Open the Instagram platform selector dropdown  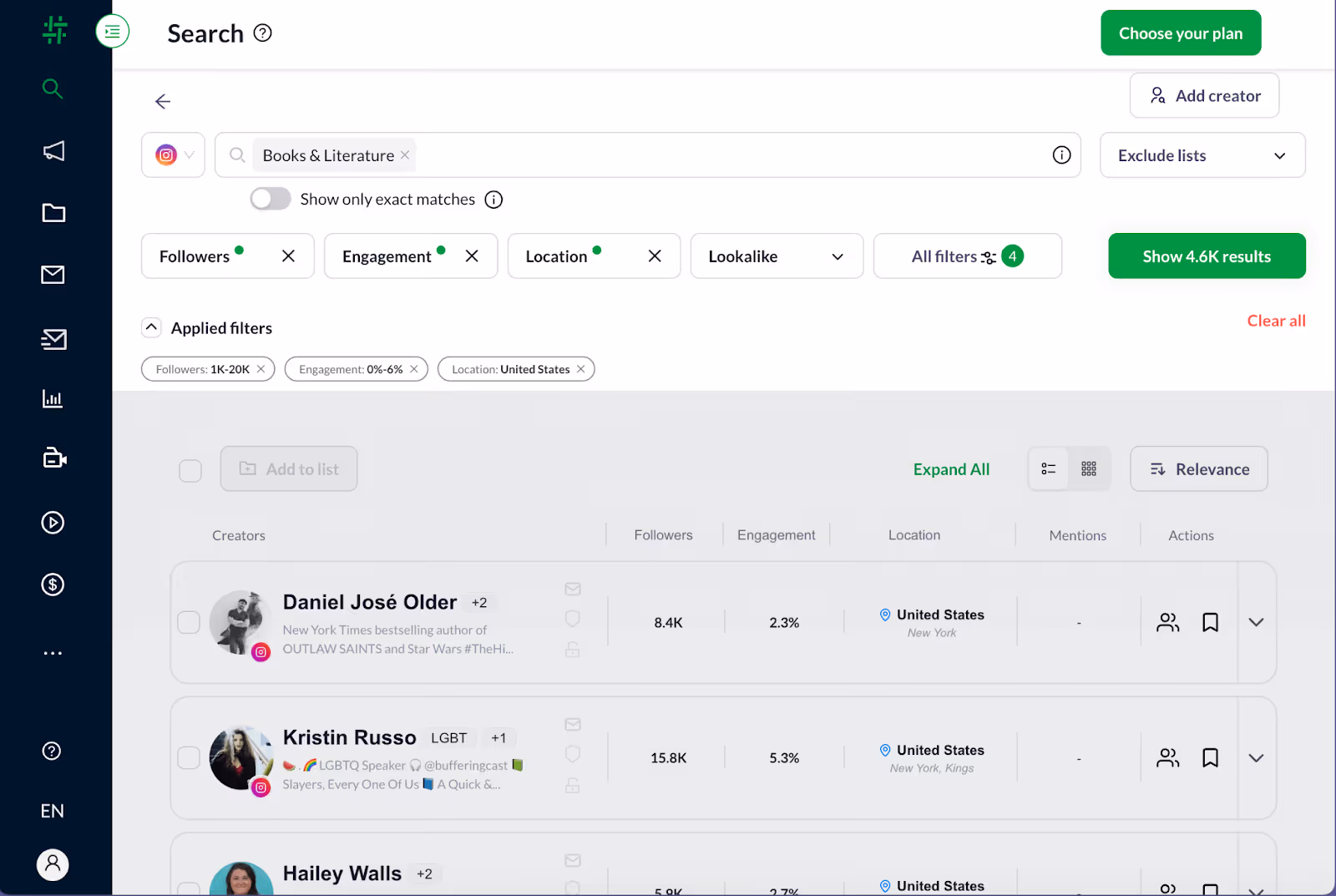[174, 155]
